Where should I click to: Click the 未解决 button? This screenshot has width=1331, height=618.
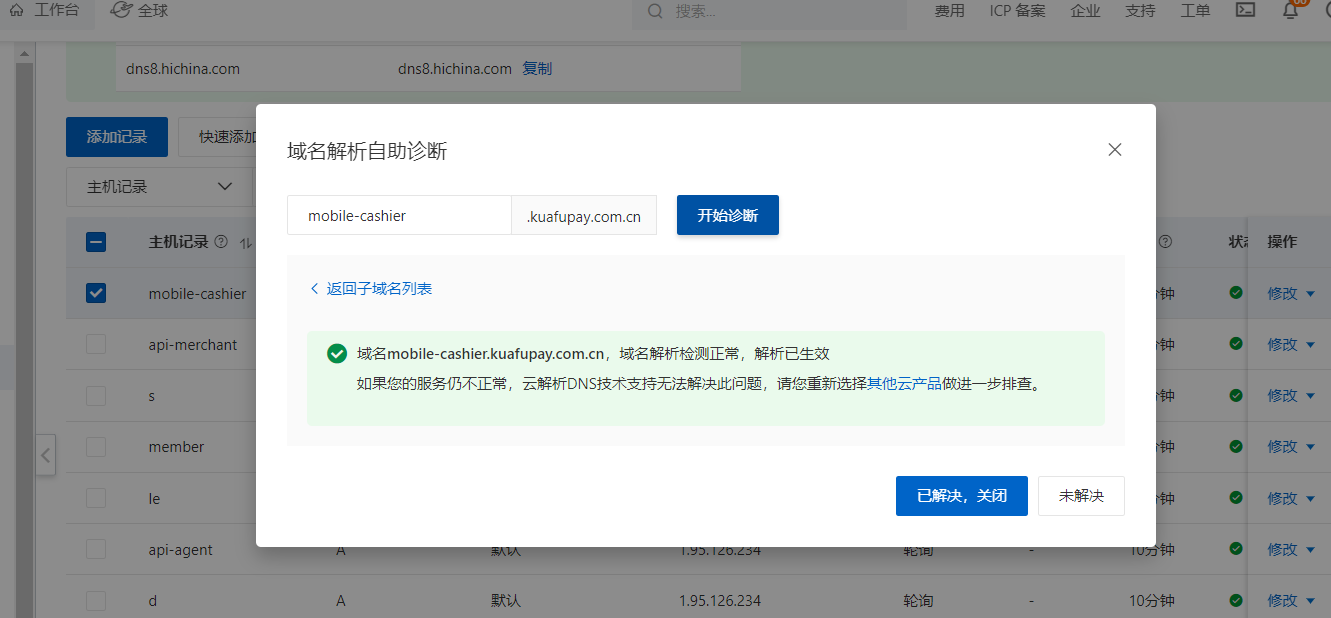click(1081, 496)
